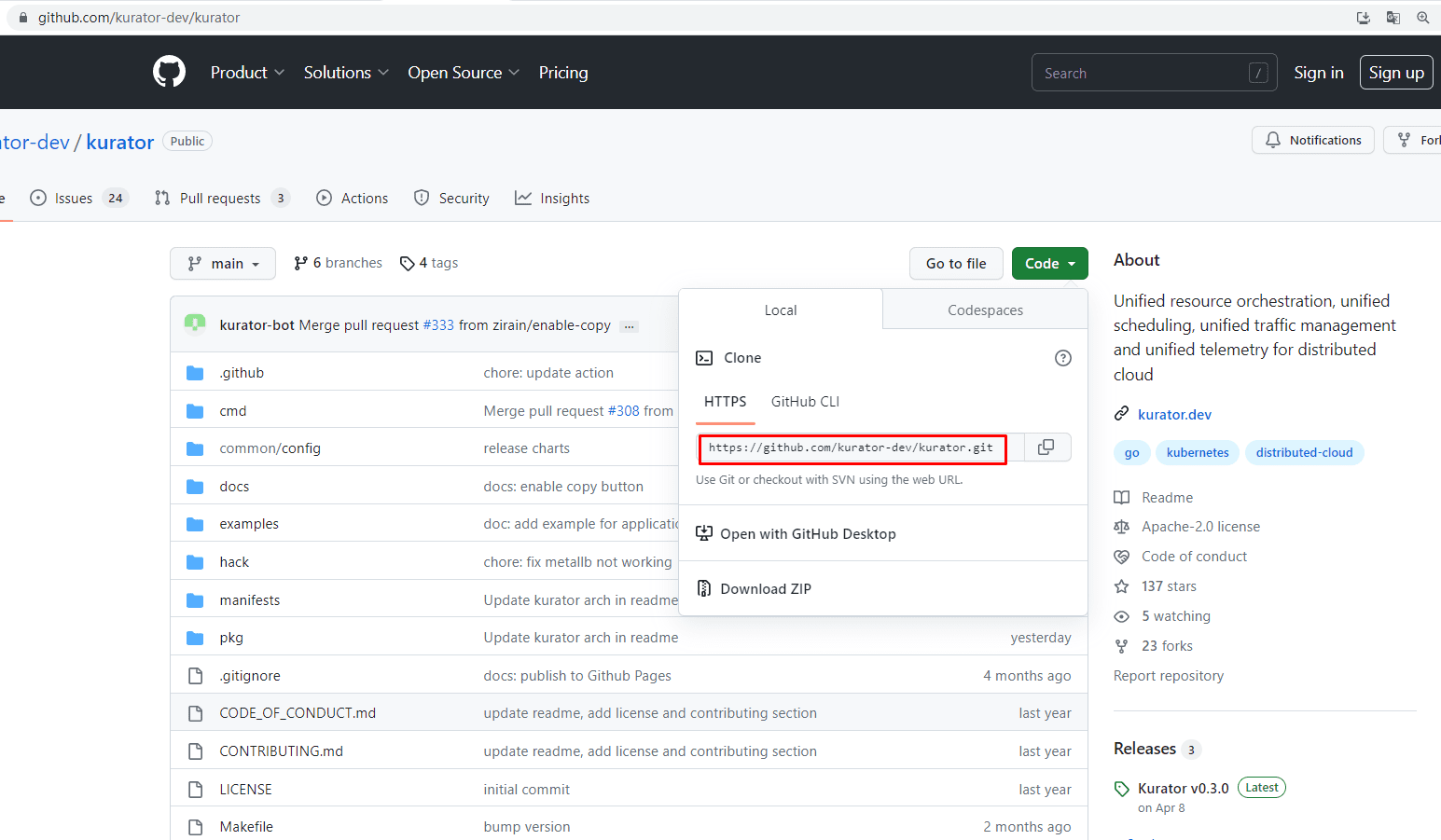Image resolution: width=1441 pixels, height=840 pixels.
Task: Click the tag icon next to Kurator v0.3.0
Action: [x=1122, y=789]
